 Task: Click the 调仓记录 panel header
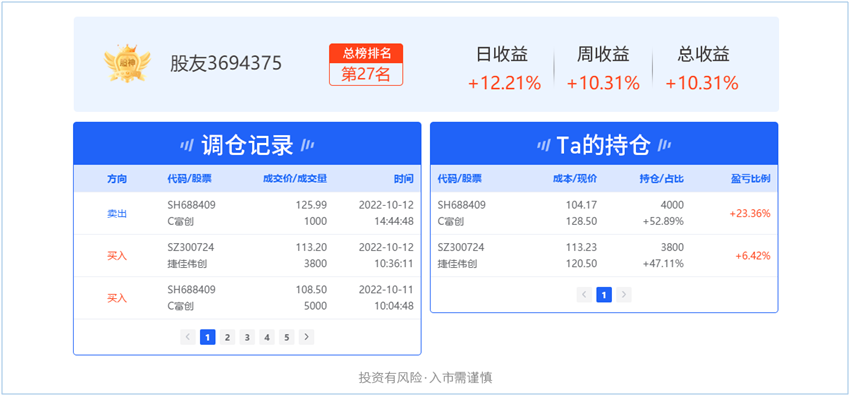click(247, 144)
